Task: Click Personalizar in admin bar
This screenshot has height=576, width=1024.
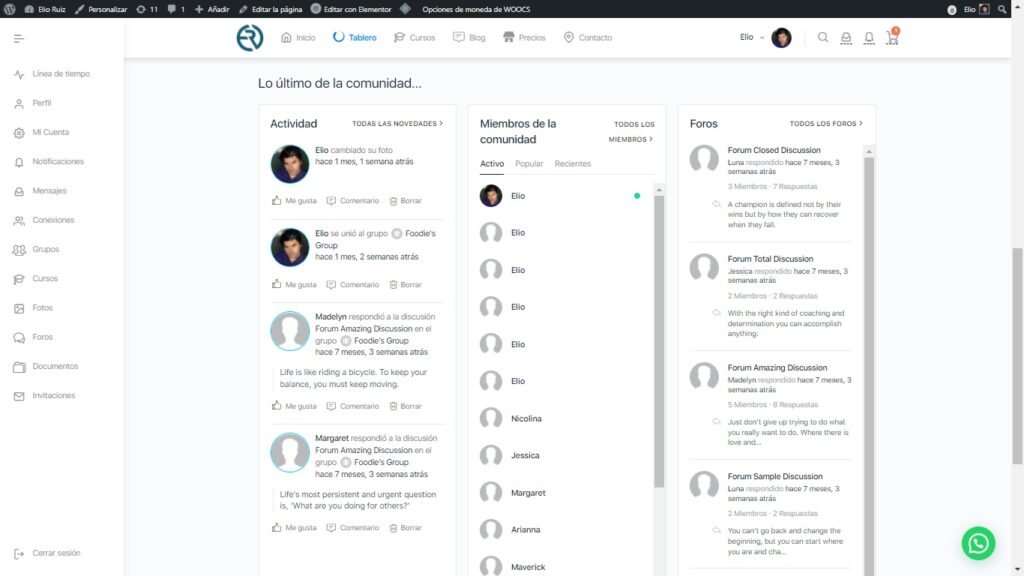Action: [101, 9]
